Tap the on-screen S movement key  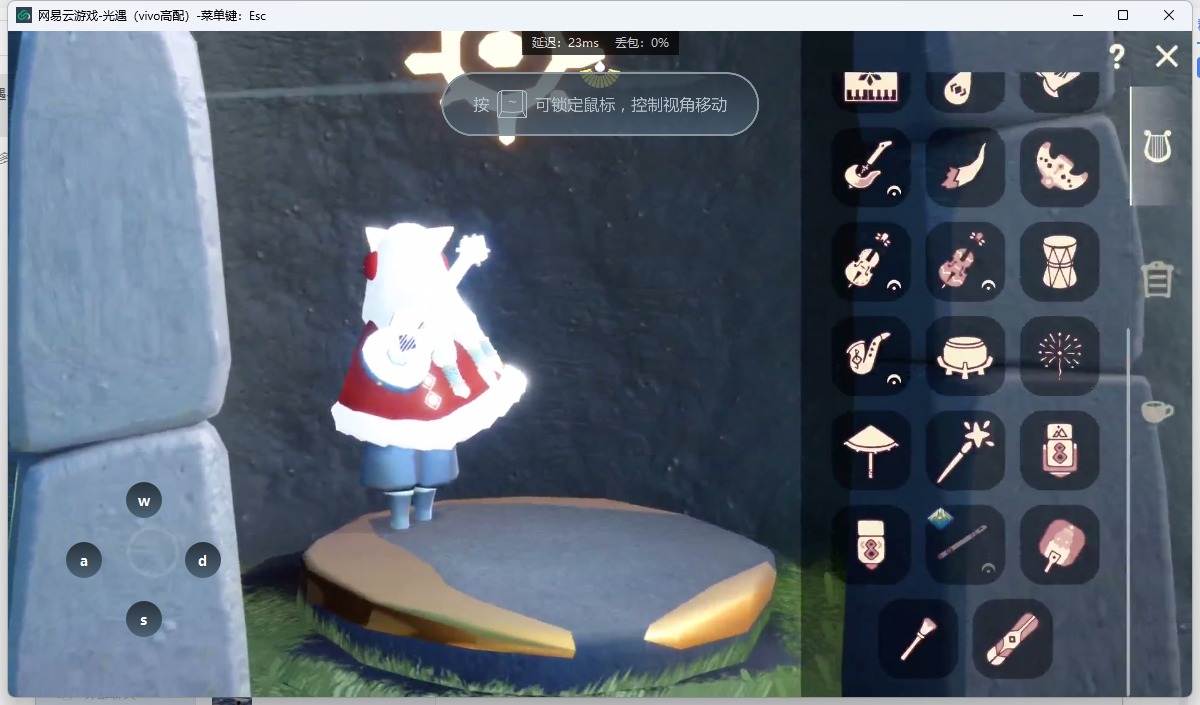144,619
